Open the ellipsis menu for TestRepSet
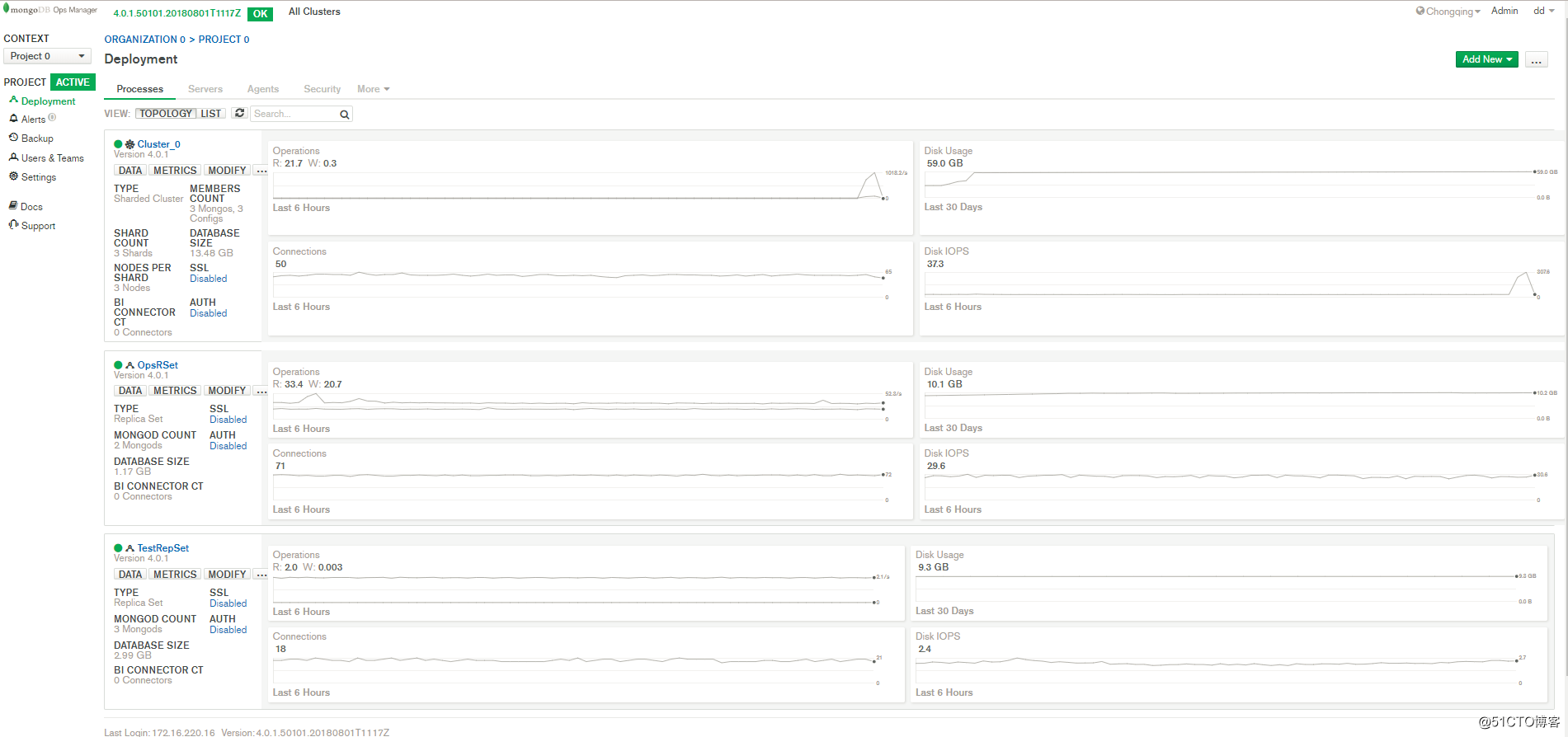 [x=261, y=575]
